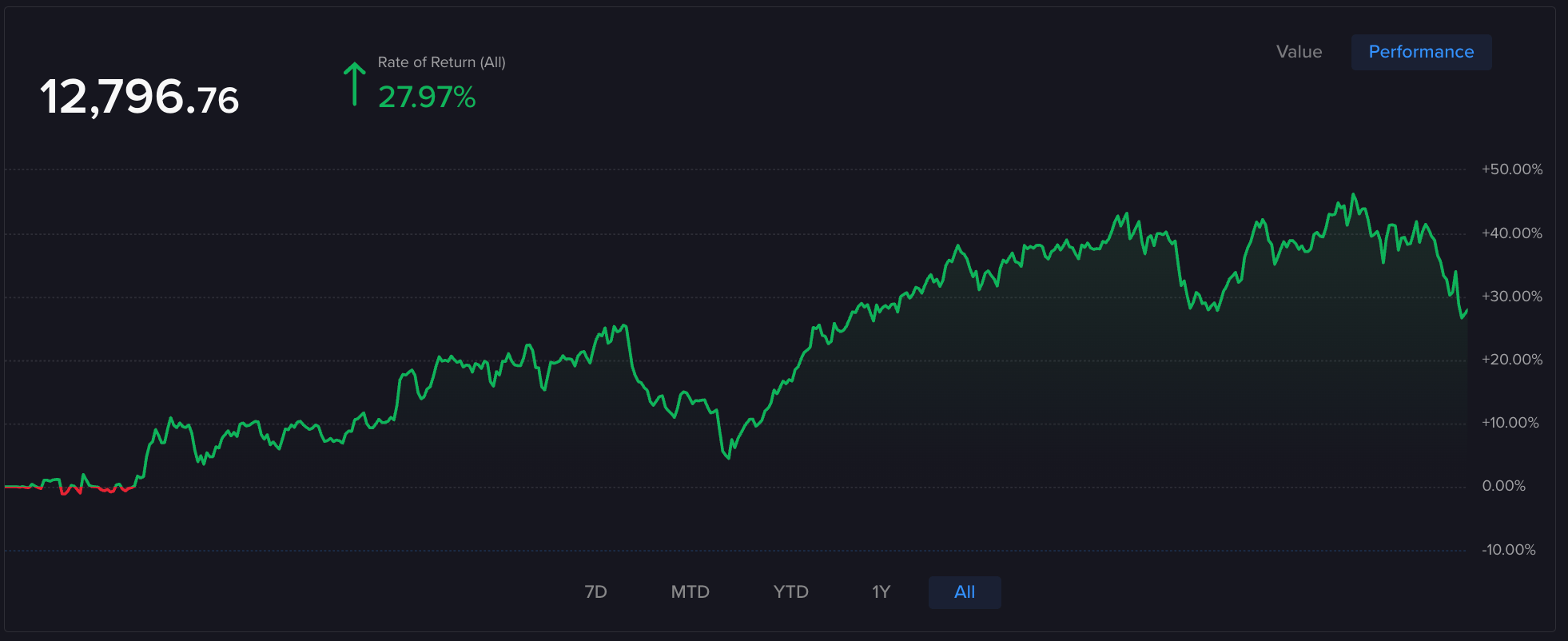Click the +10.00% axis label
This screenshot has height=641, width=1568.
[x=1510, y=423]
